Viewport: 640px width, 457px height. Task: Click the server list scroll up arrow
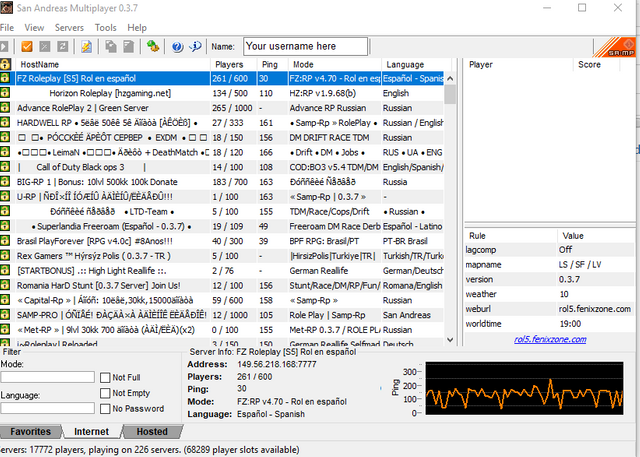[450, 78]
